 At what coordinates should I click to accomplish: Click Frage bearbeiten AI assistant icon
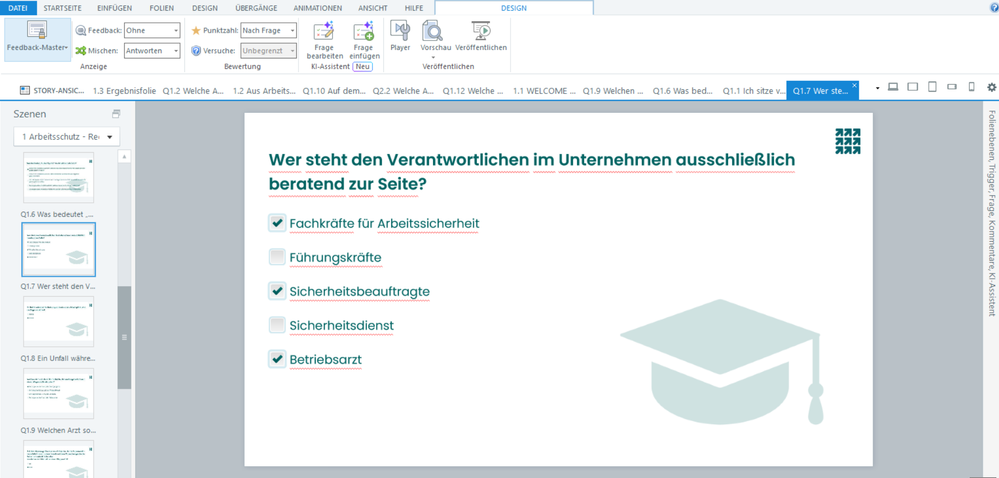click(324, 34)
